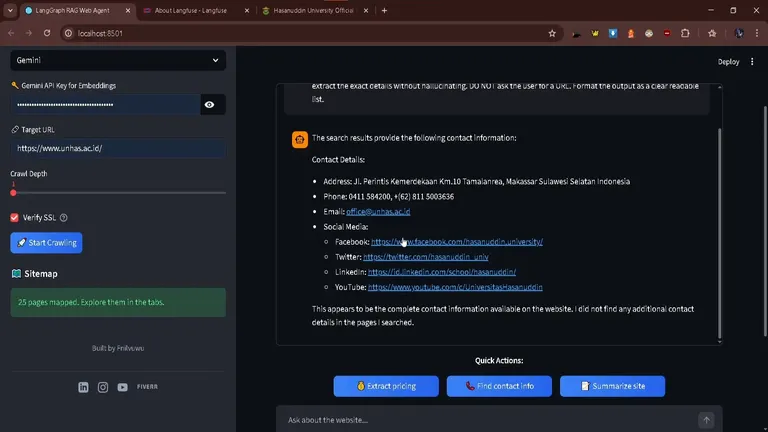Open the Verify SSL help tooltip icon
Image resolution: width=768 pixels, height=432 pixels.
(64, 217)
